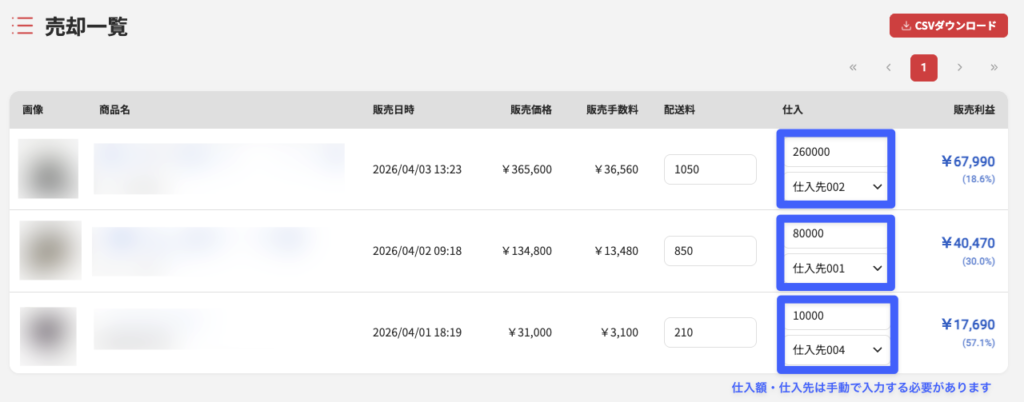The image size is (1024, 402).
Task: Open the second row product thumbnail
Action: tap(48, 251)
